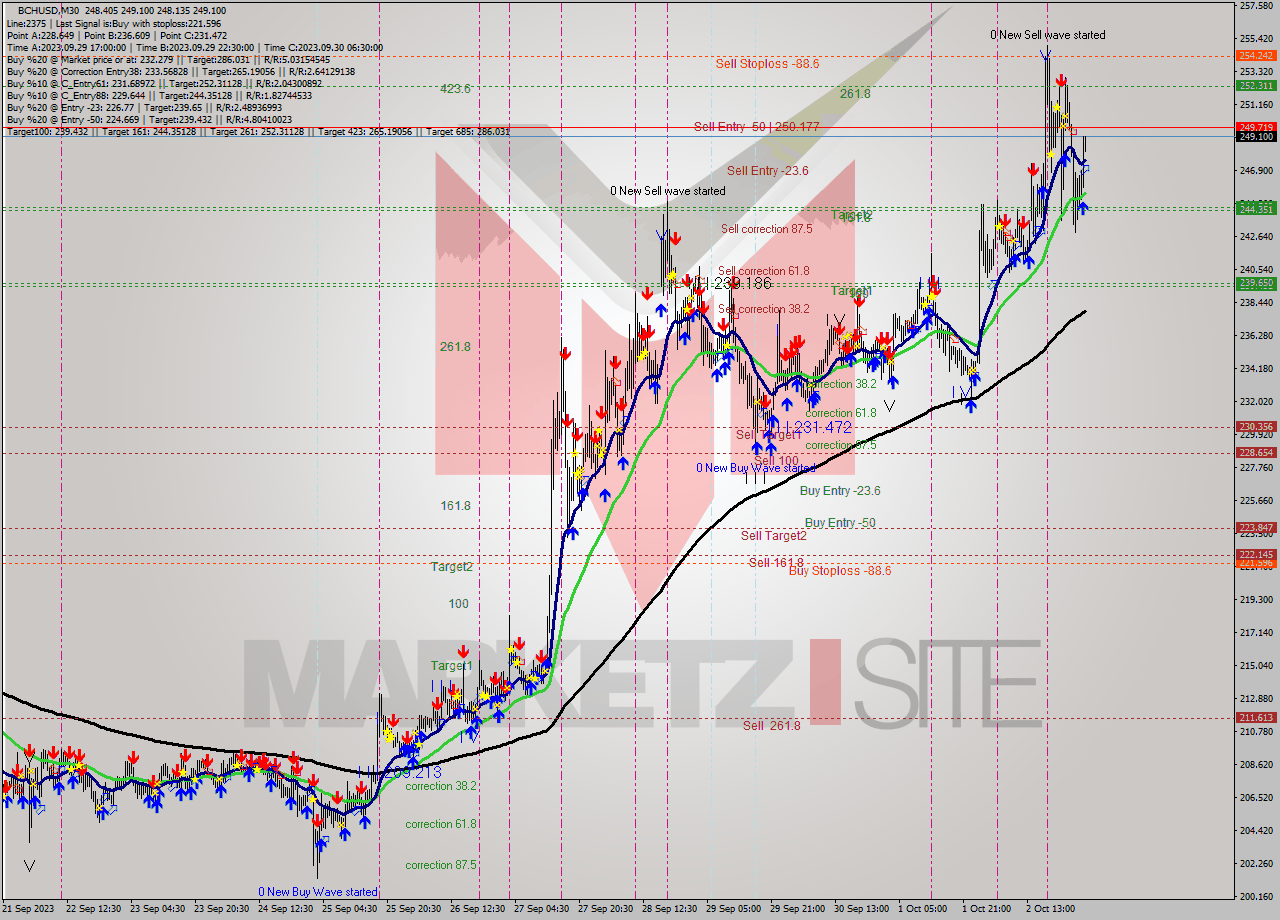Click the green 244.351 price tag
Viewport: 1280px width, 920px height.
[x=1256, y=208]
